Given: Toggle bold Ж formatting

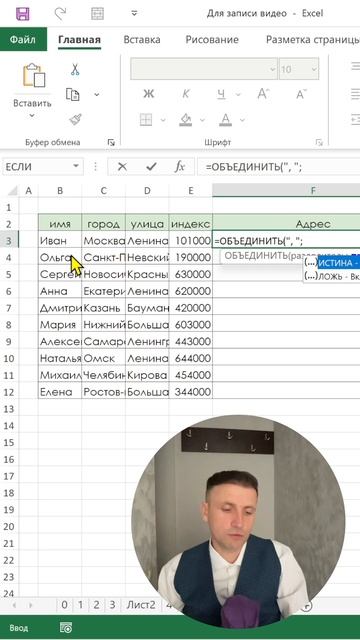Looking at the screenshot, I should (148, 94).
